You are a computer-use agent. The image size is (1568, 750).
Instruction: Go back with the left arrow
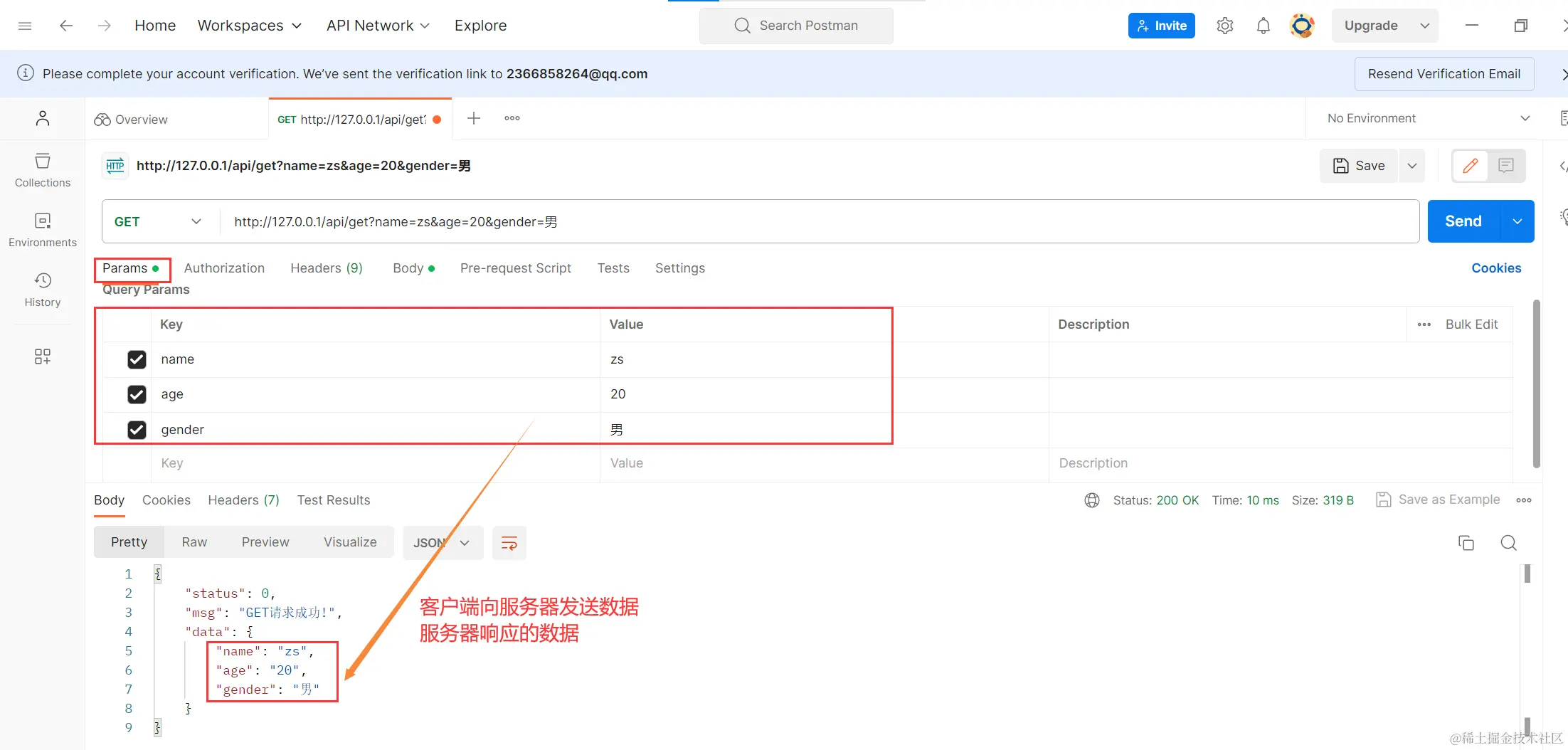(x=66, y=26)
